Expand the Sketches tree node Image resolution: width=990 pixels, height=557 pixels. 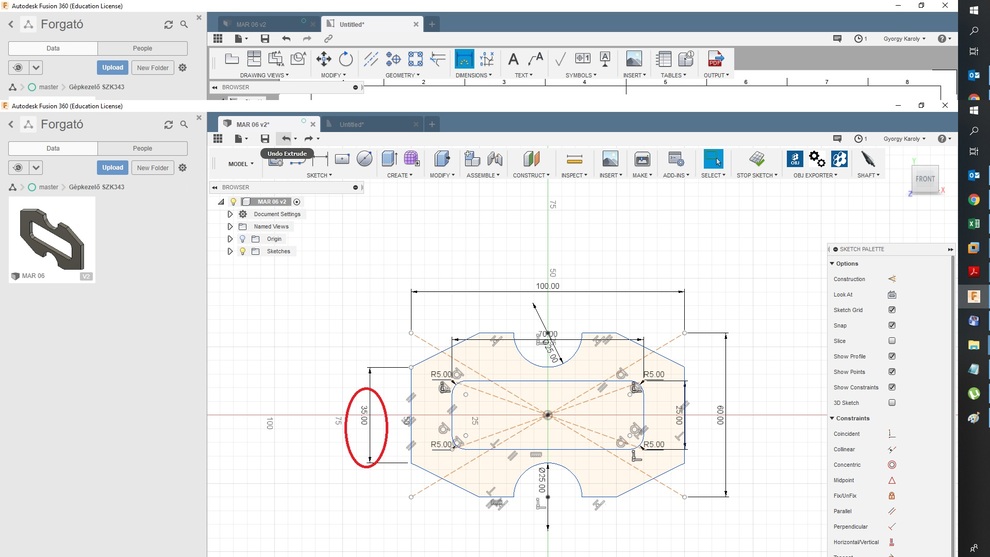pyautogui.click(x=230, y=251)
